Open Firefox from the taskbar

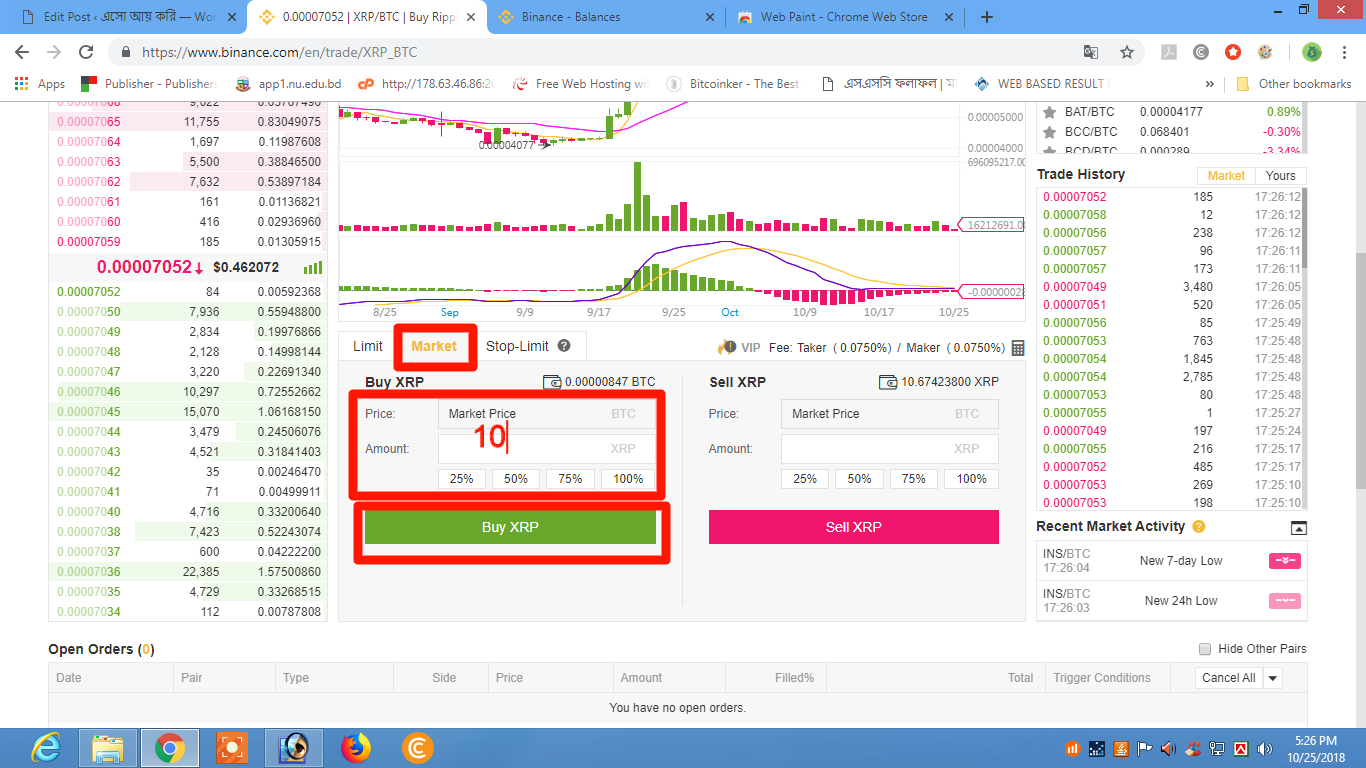[x=355, y=748]
